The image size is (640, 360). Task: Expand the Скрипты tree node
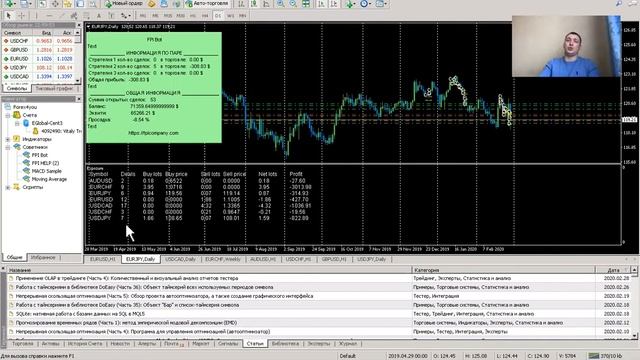(8, 187)
